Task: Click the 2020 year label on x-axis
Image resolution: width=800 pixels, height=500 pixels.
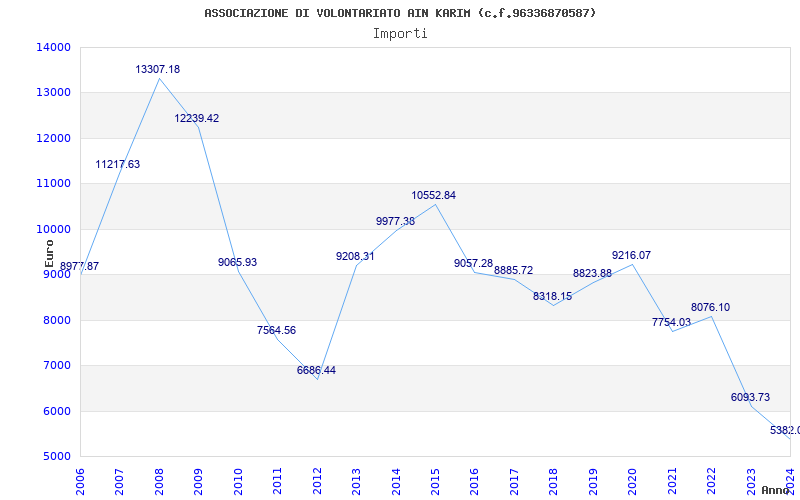Action: 633,481
